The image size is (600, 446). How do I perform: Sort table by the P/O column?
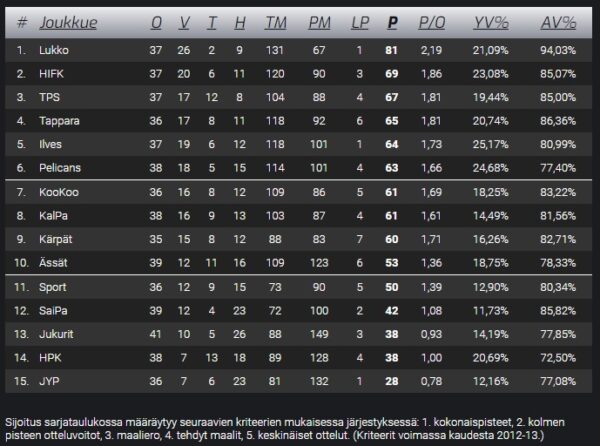(x=432, y=22)
